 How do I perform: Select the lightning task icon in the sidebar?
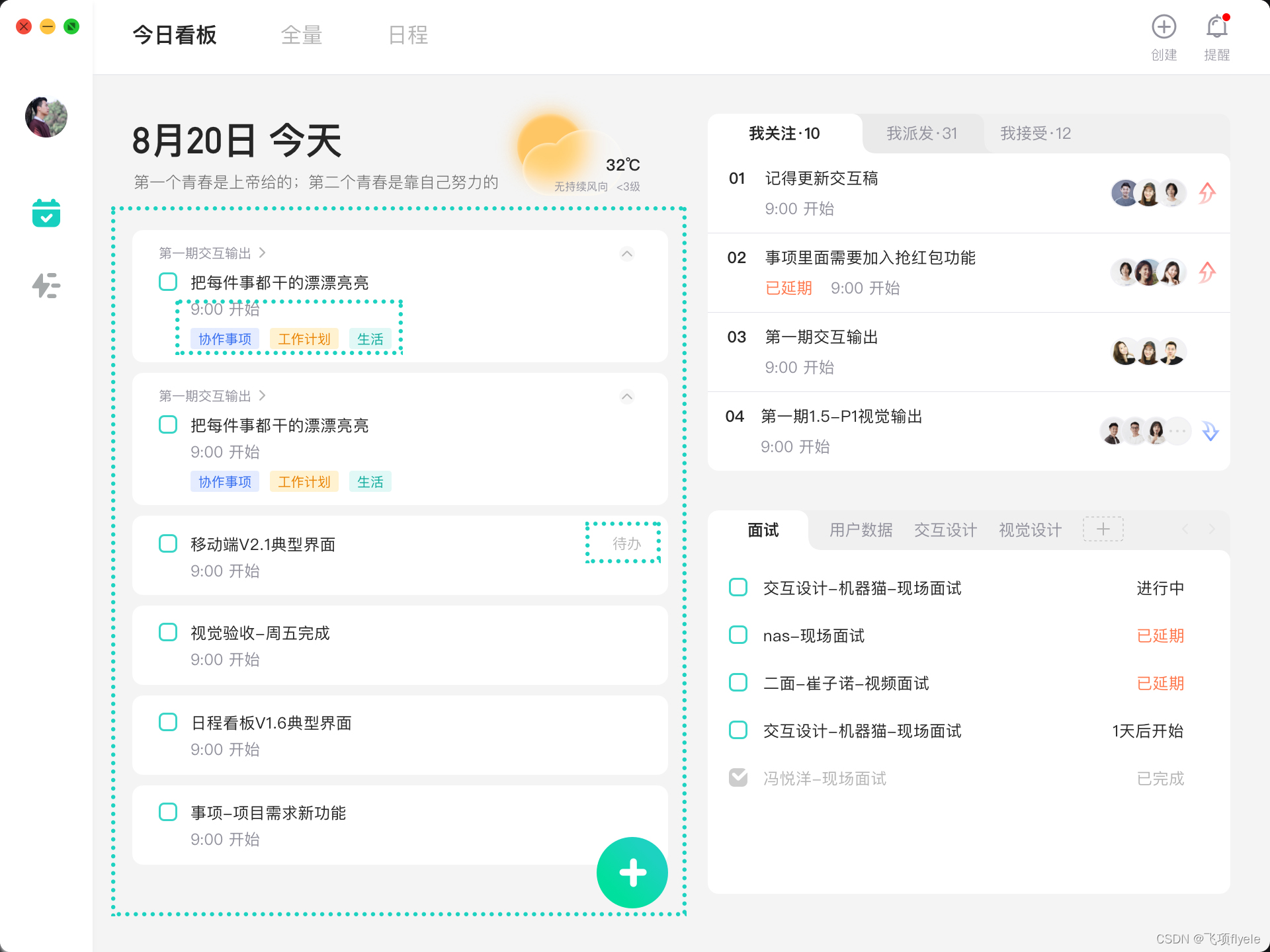[x=45, y=286]
